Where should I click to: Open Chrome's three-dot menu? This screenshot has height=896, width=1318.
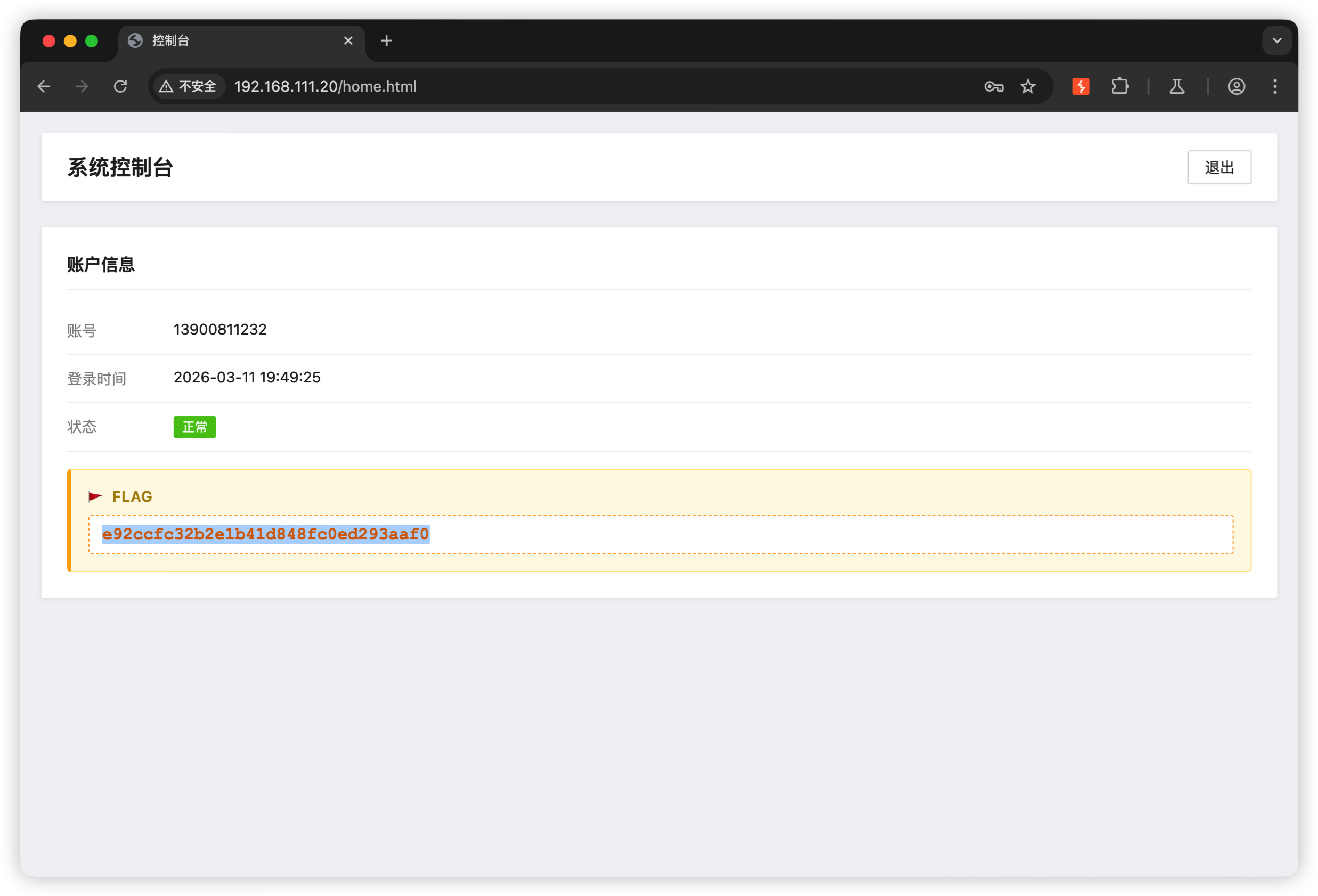click(x=1275, y=86)
